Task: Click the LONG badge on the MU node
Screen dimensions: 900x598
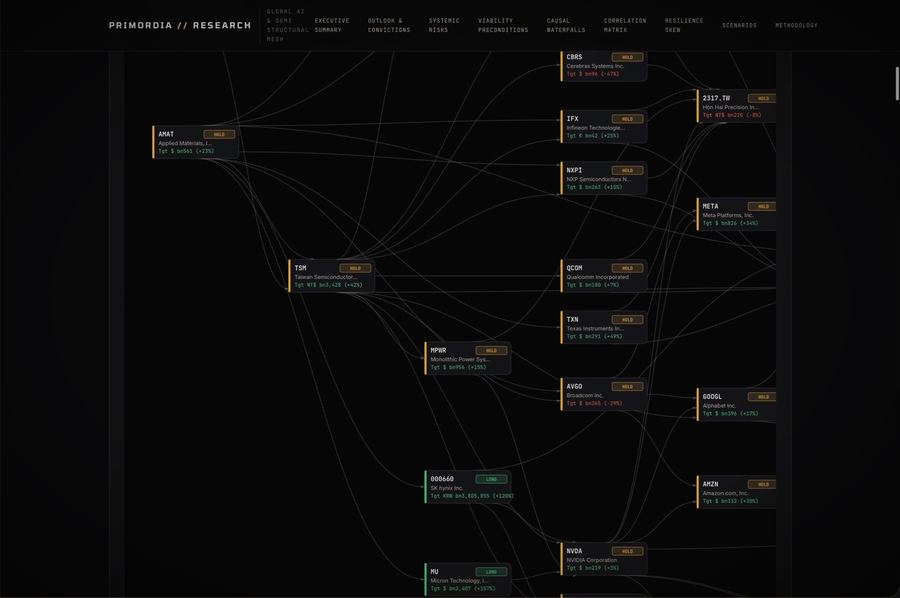Action: click(x=491, y=572)
